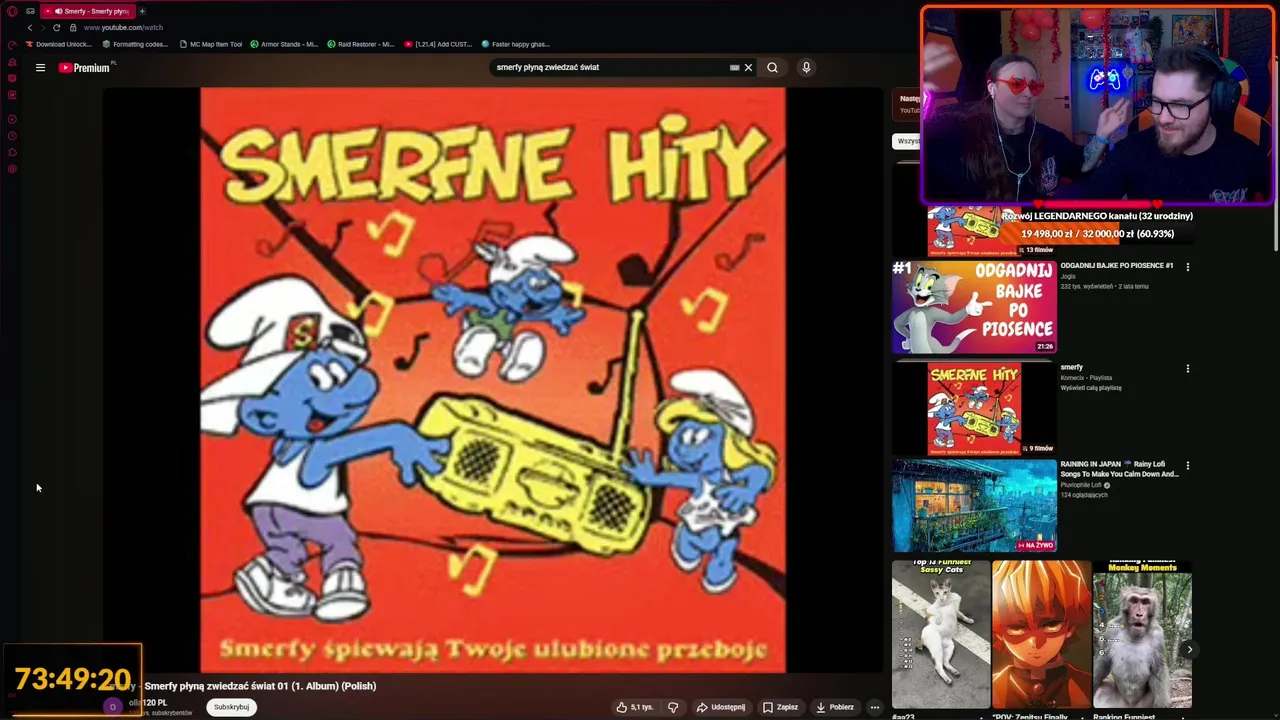Screen dimensions: 1280x720
Task: Select the Wszystkie filter chip
Action: (x=906, y=141)
